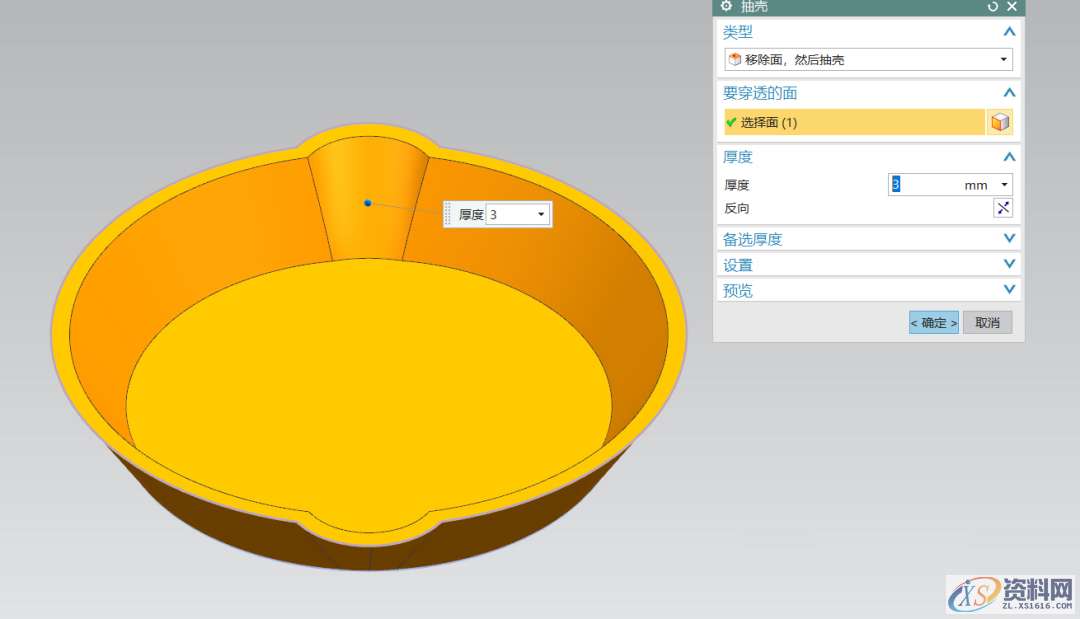Image resolution: width=1080 pixels, height=619 pixels.
Task: Click the 厚度 input field in the dialog
Action: tap(923, 185)
